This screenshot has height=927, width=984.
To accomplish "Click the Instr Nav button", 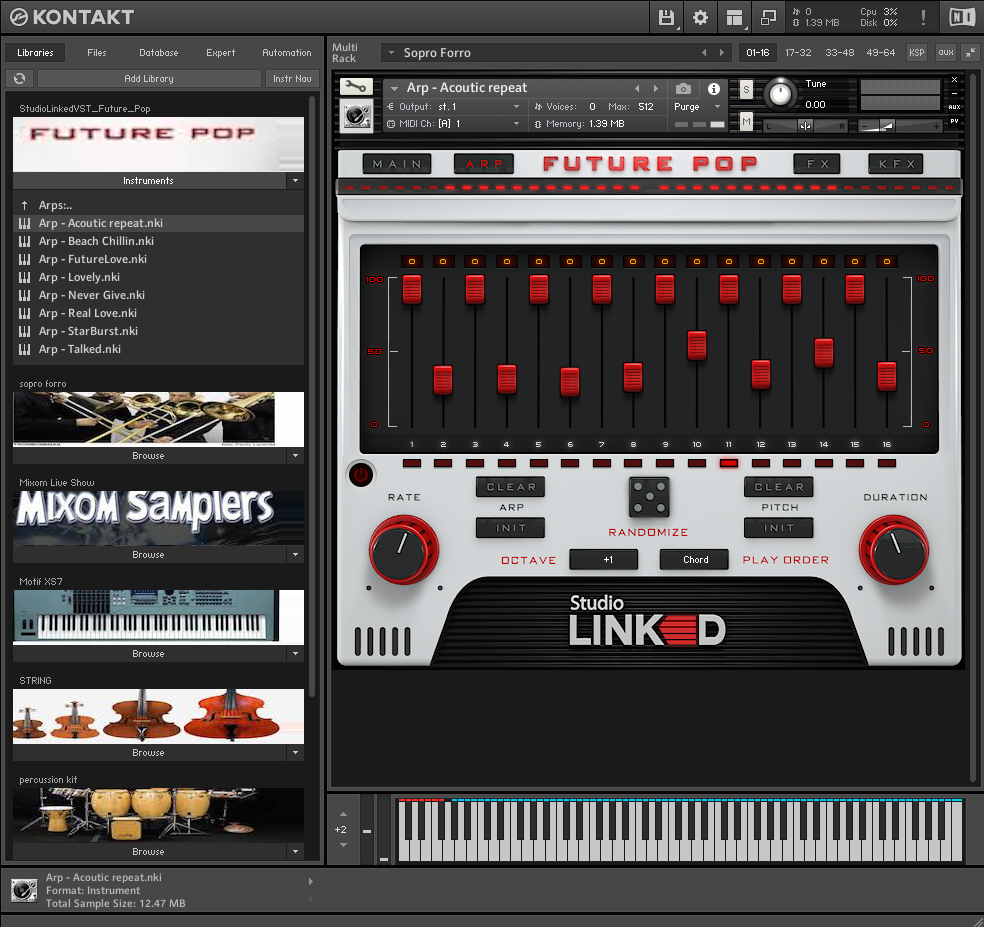I will click(x=292, y=78).
